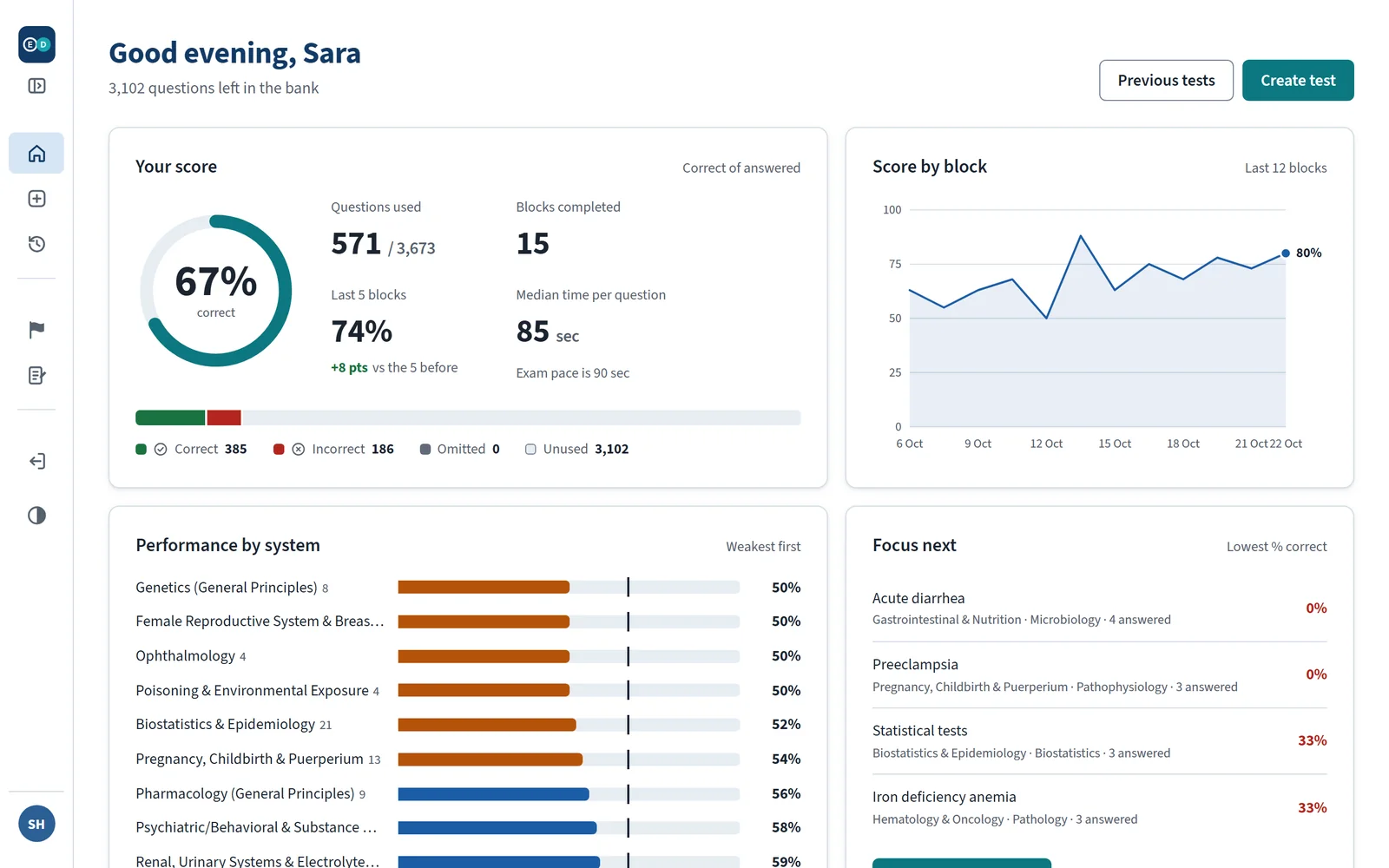The height and width of the screenshot is (868, 1389).
Task: Select Pharmacology (General Principles) row
Action: pos(468,793)
